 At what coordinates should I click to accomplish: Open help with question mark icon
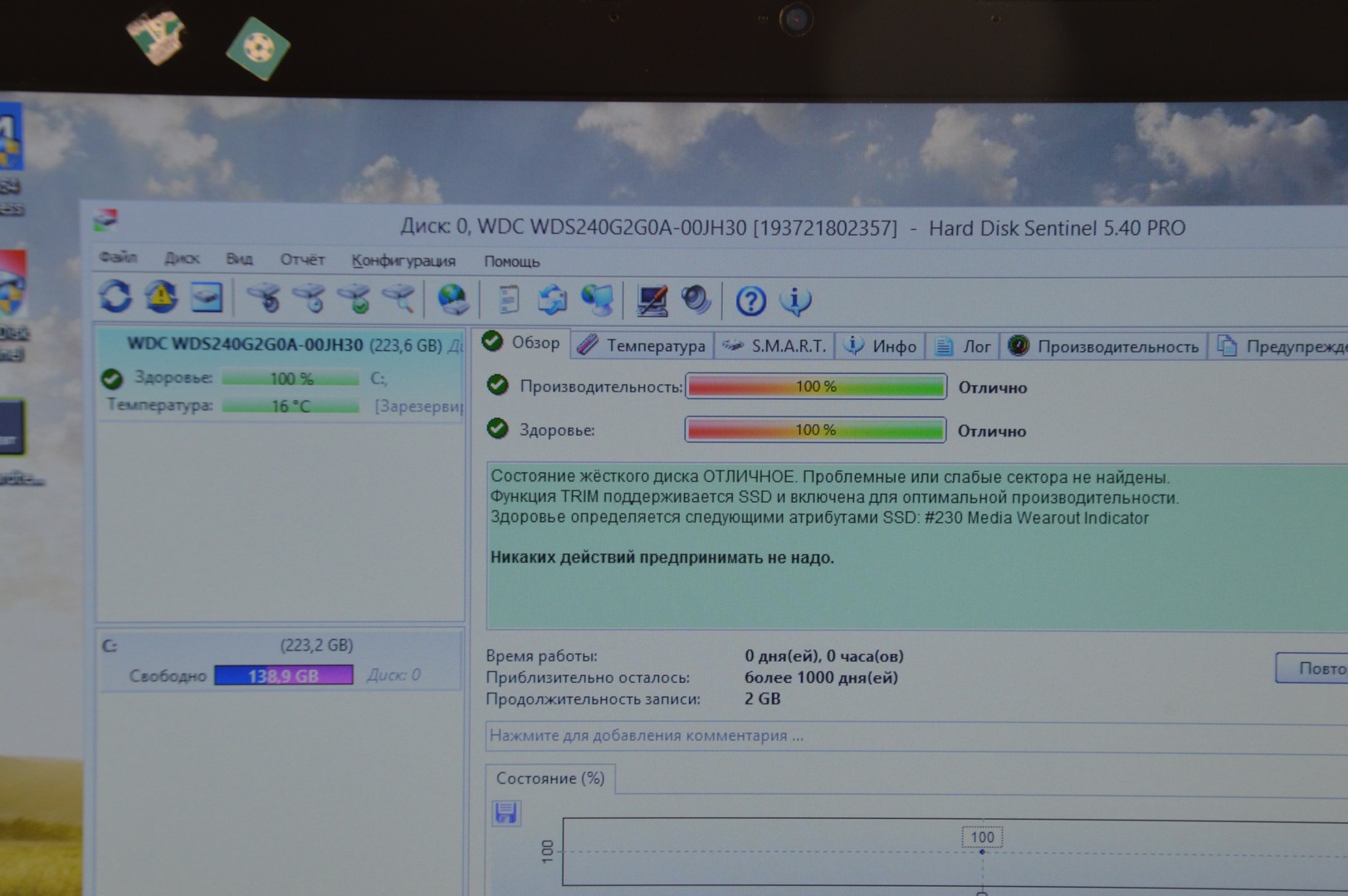point(750,301)
